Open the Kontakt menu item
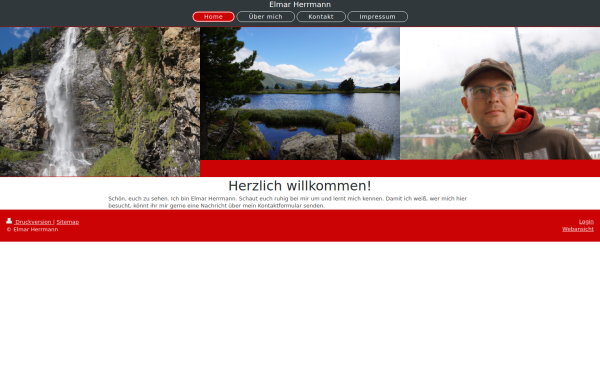Image resolution: width=600 pixels, height=375 pixels. point(321,17)
